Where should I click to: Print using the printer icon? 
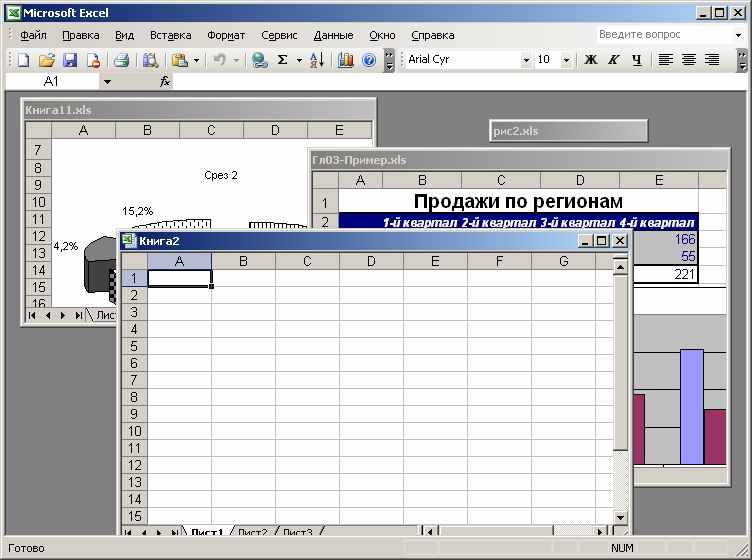click(121, 60)
